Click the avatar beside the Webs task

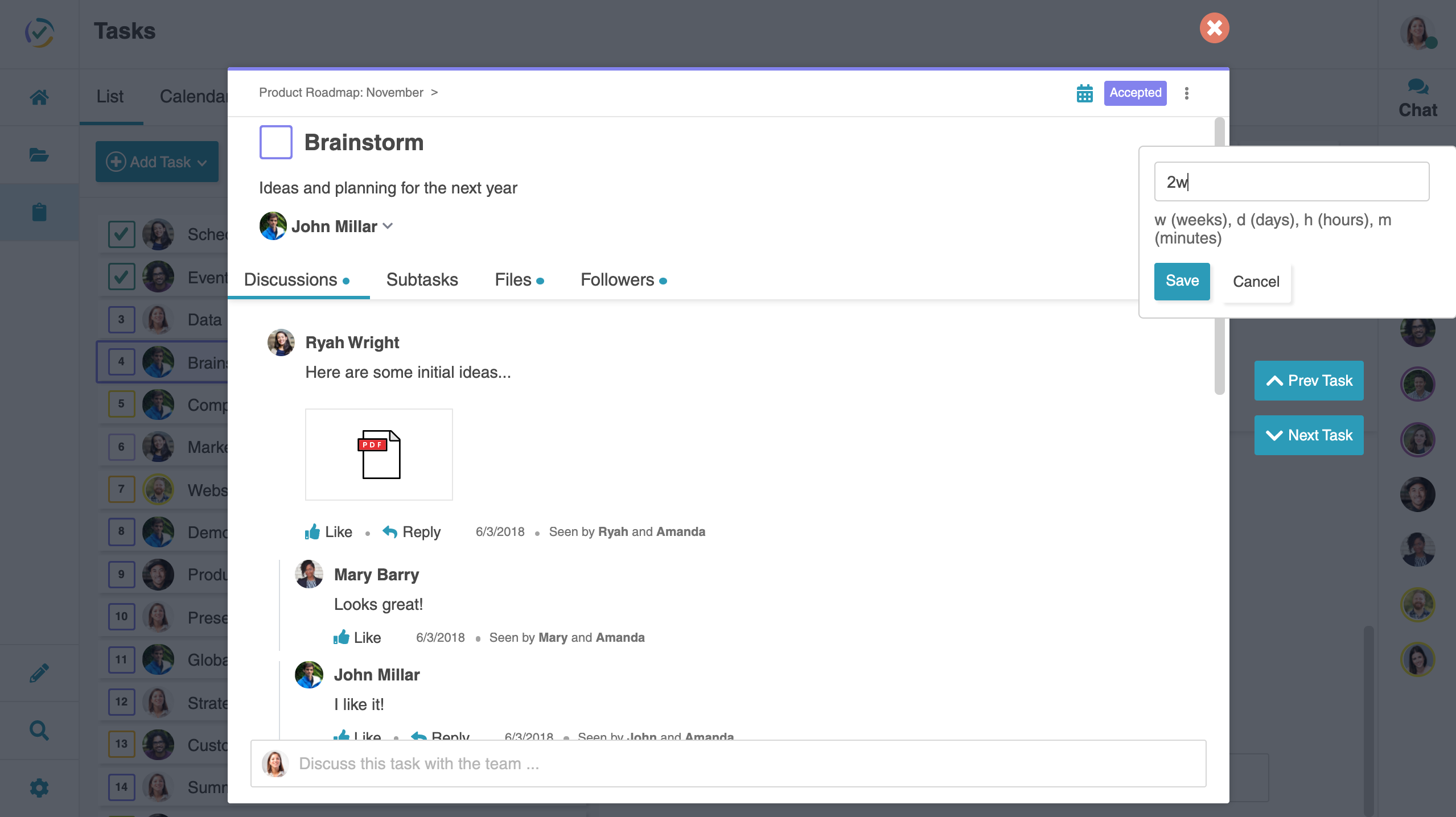[x=158, y=489]
